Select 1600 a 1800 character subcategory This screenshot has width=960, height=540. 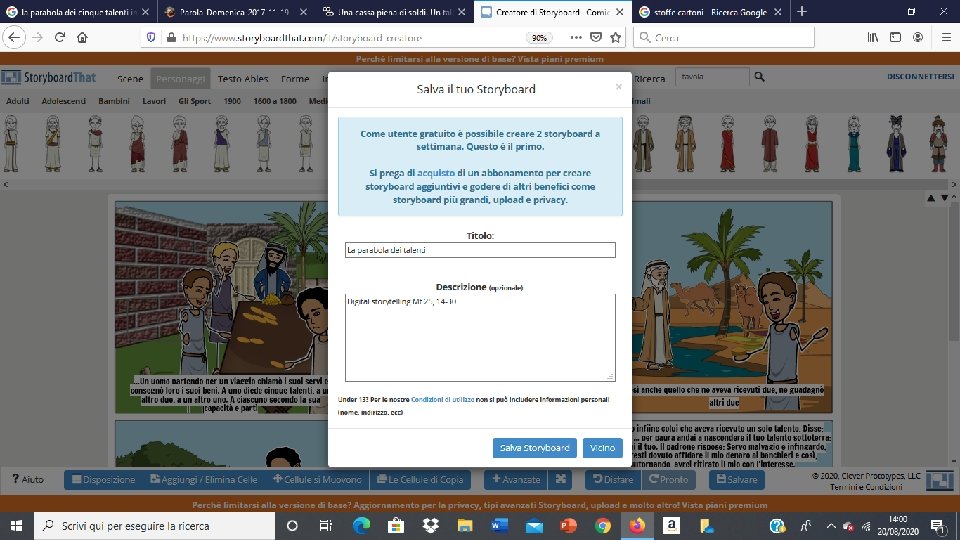point(275,100)
